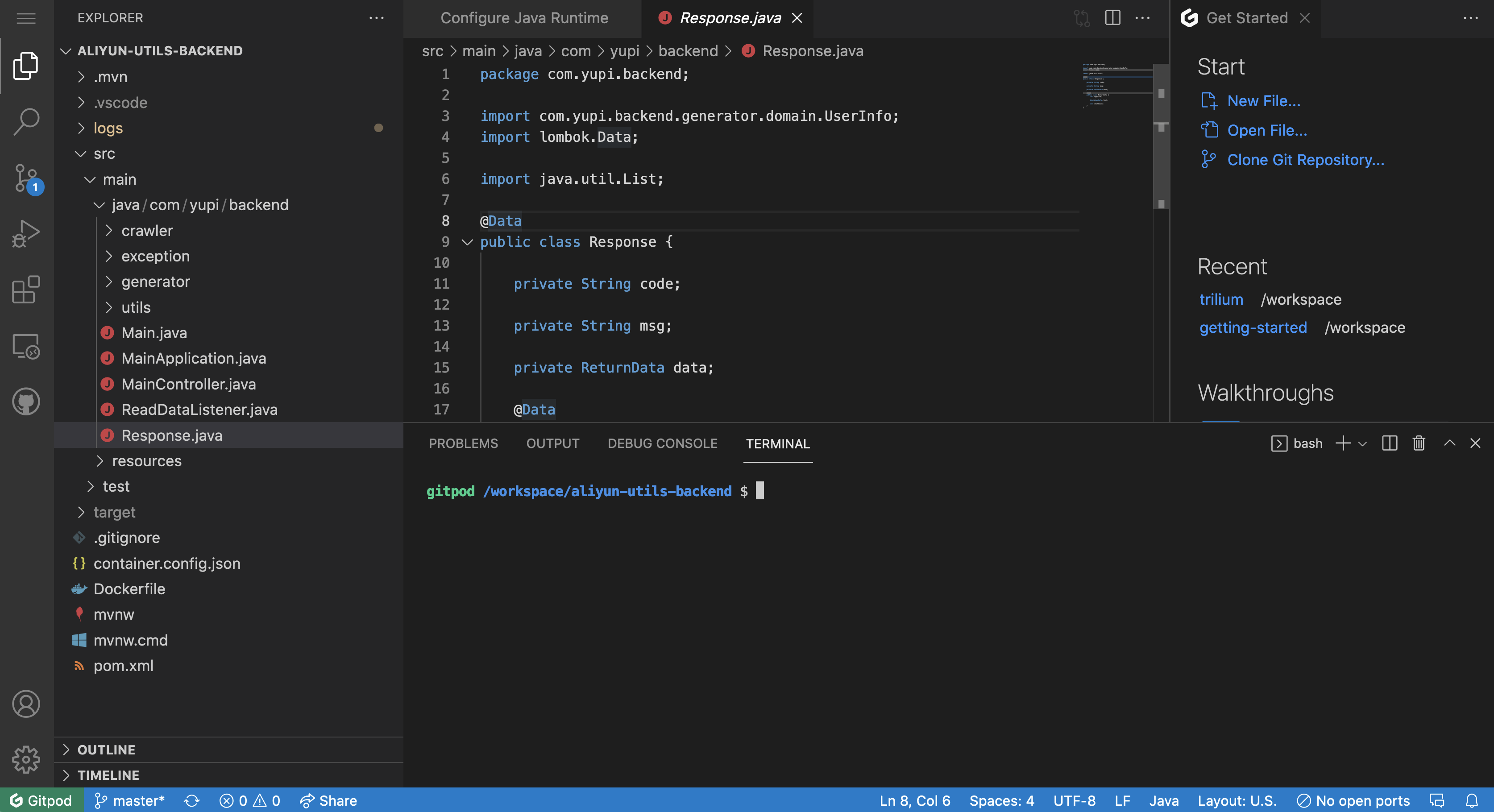Viewport: 1494px width, 812px height.
Task: Click errors indicator showing 0 errors
Action: 232,801
